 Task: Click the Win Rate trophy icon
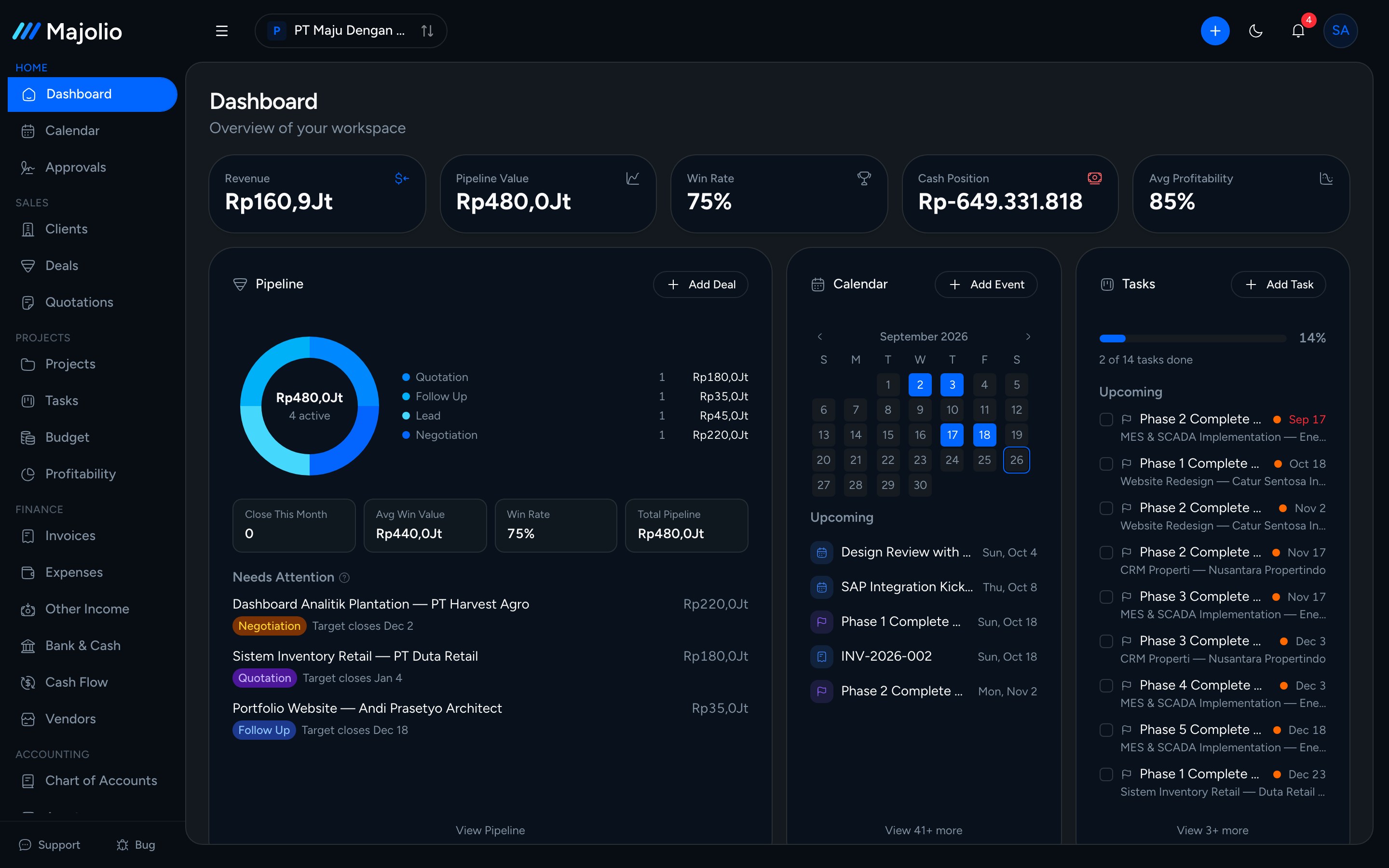point(864,178)
